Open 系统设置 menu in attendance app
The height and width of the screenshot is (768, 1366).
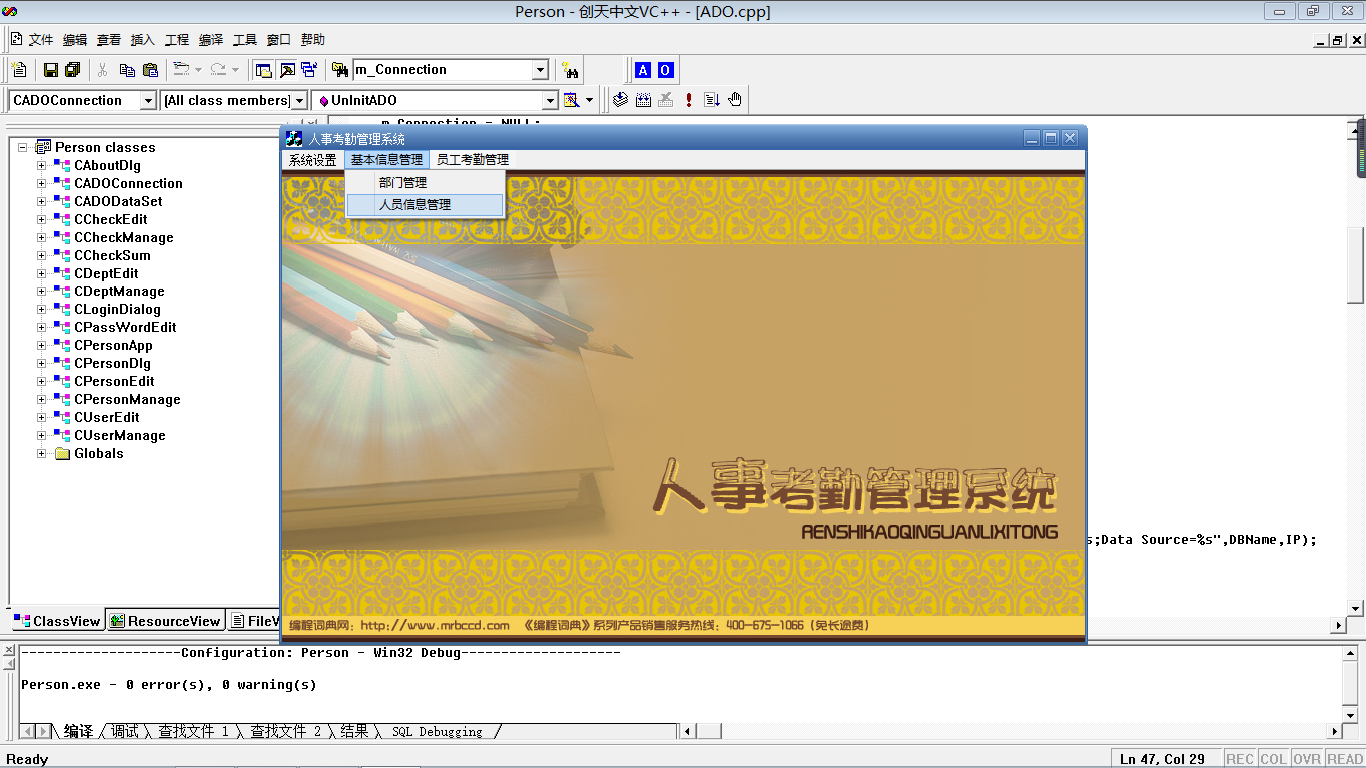point(313,160)
